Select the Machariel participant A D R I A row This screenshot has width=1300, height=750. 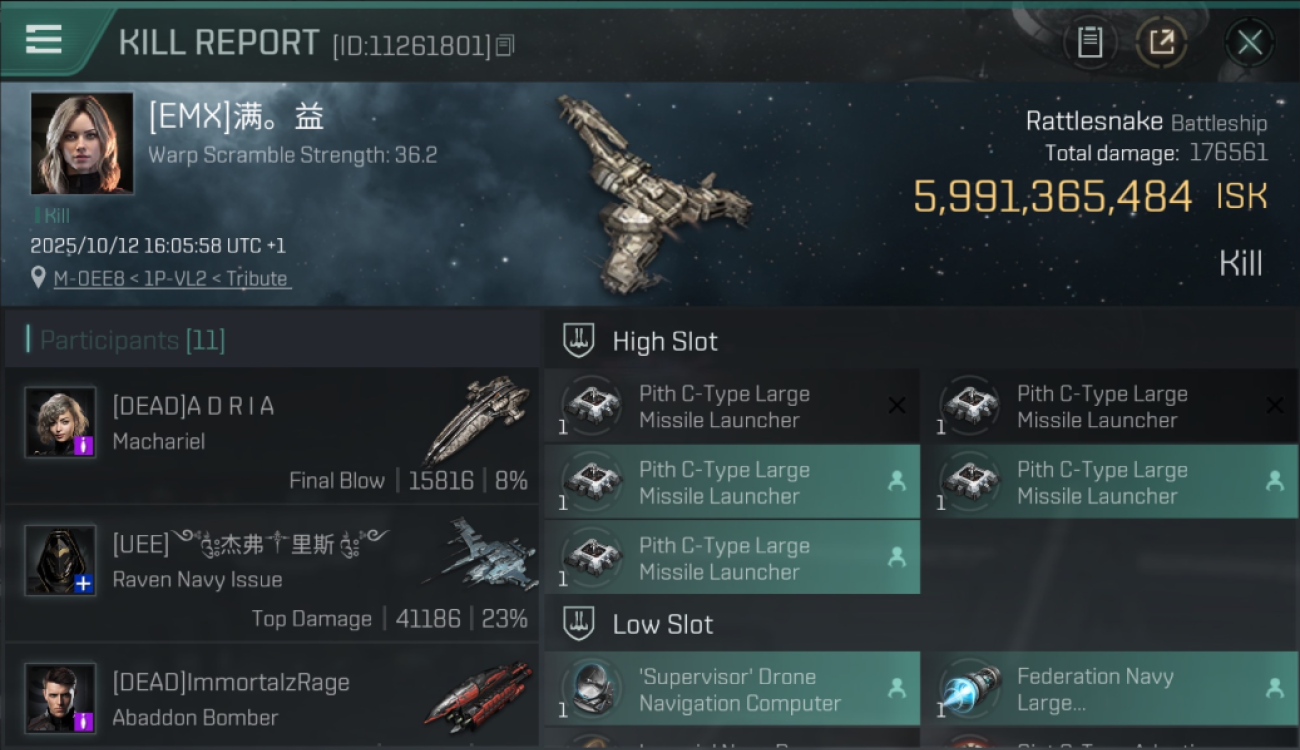pos(272,435)
